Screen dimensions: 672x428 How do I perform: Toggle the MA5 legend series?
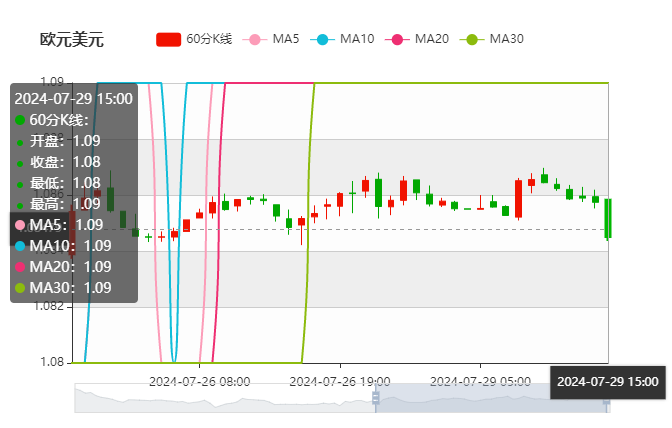(x=271, y=39)
